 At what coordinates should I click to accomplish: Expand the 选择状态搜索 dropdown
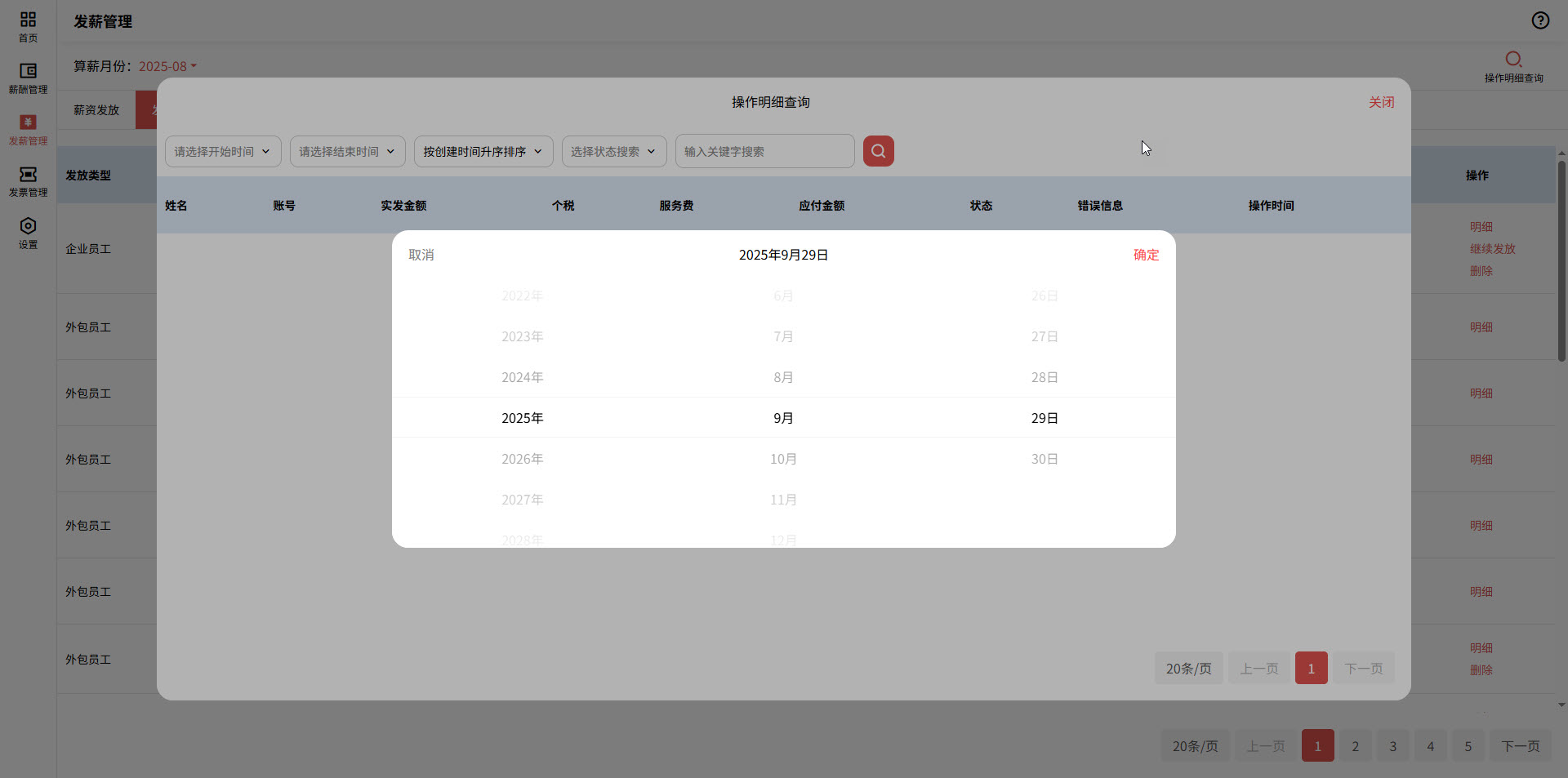(613, 151)
